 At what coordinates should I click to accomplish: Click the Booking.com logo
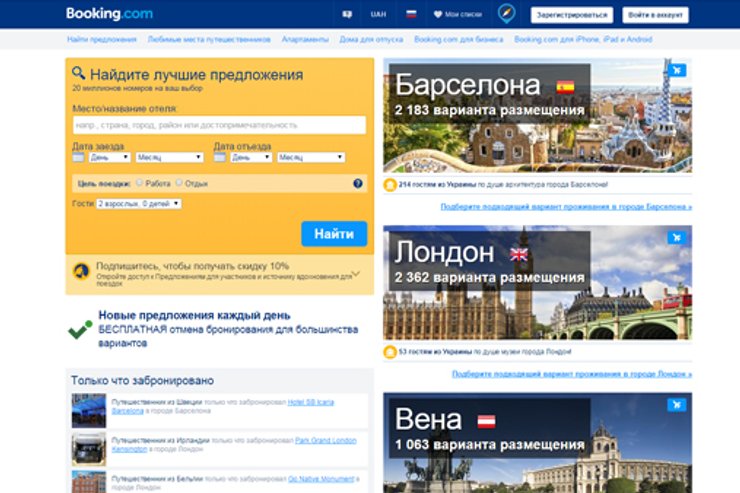(x=109, y=14)
